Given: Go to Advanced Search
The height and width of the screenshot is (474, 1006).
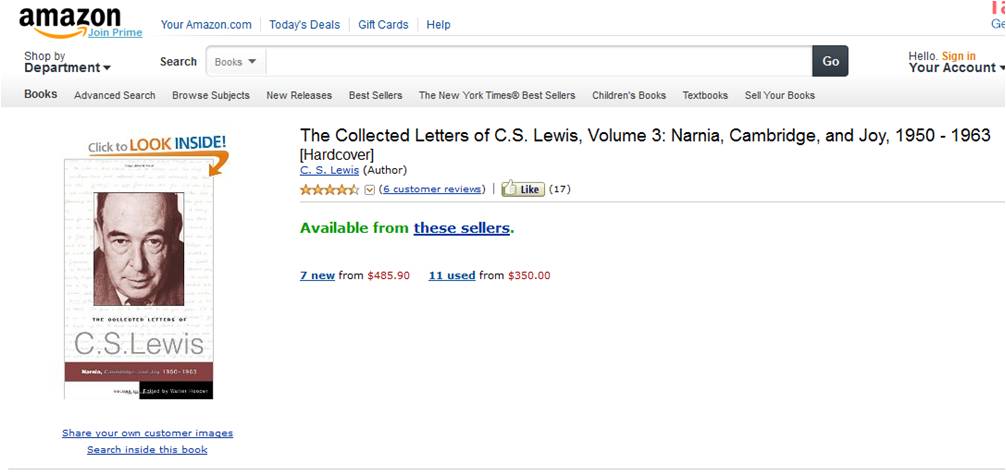Looking at the screenshot, I should [x=115, y=96].
